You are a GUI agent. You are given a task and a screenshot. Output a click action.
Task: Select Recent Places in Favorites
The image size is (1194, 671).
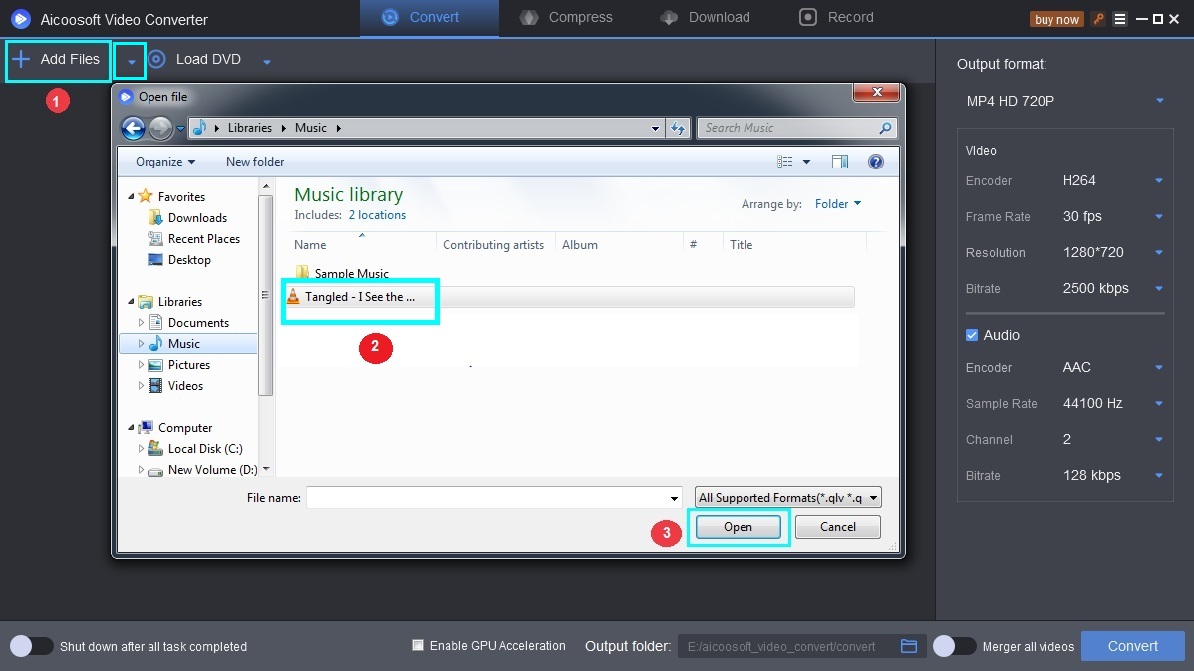(x=203, y=238)
